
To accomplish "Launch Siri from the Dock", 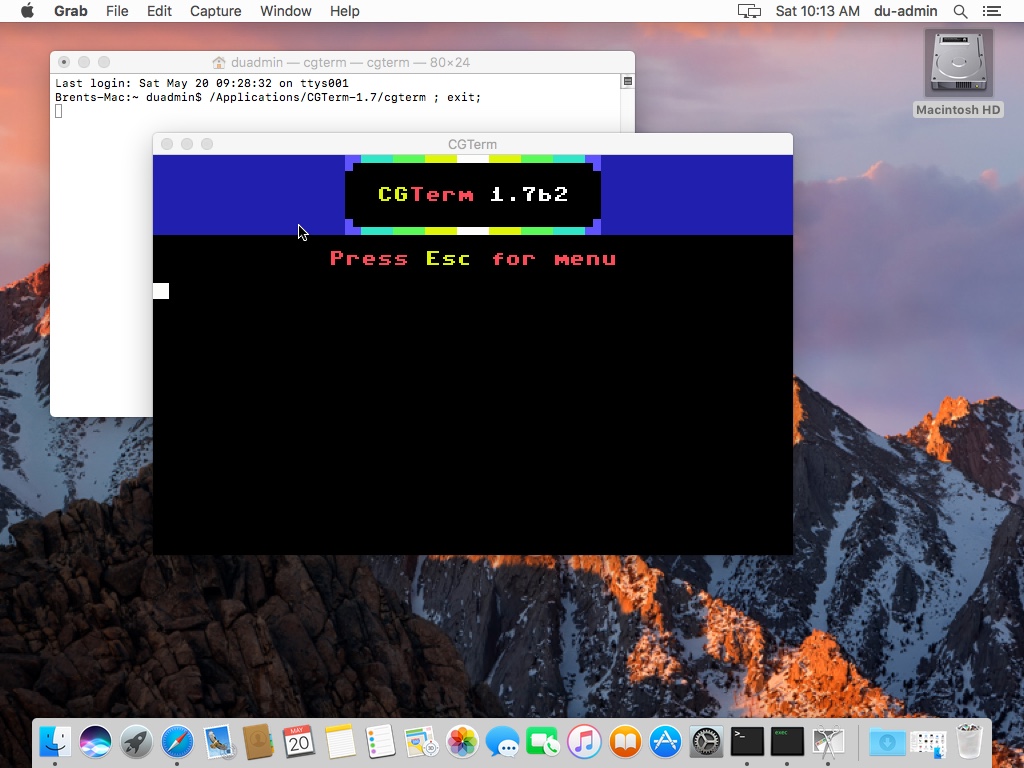I will (x=95, y=742).
